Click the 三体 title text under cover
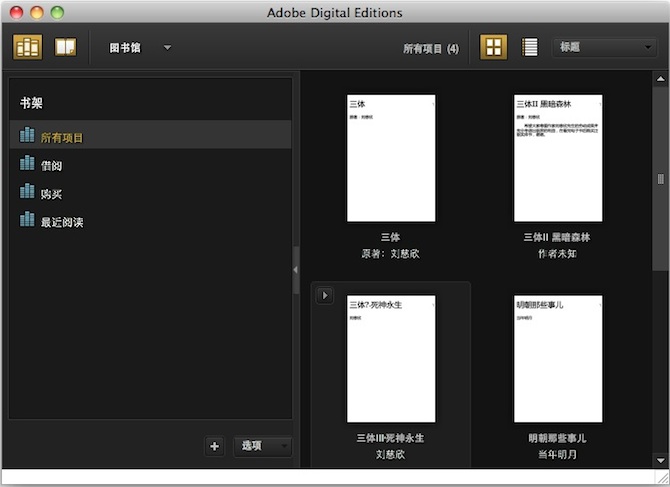Screen dimensions: 670x487 [391, 237]
